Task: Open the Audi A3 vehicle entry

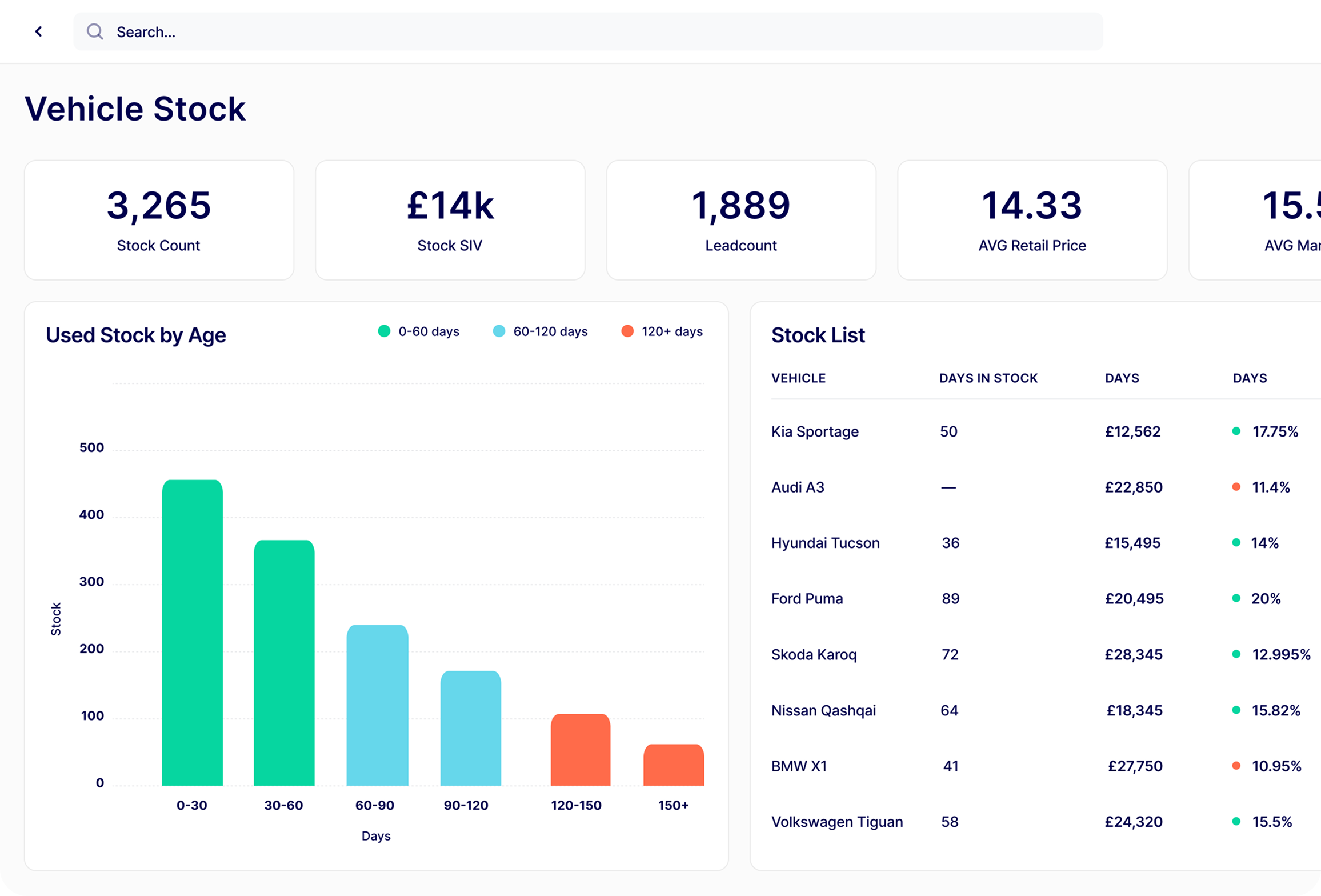Action: click(x=798, y=487)
